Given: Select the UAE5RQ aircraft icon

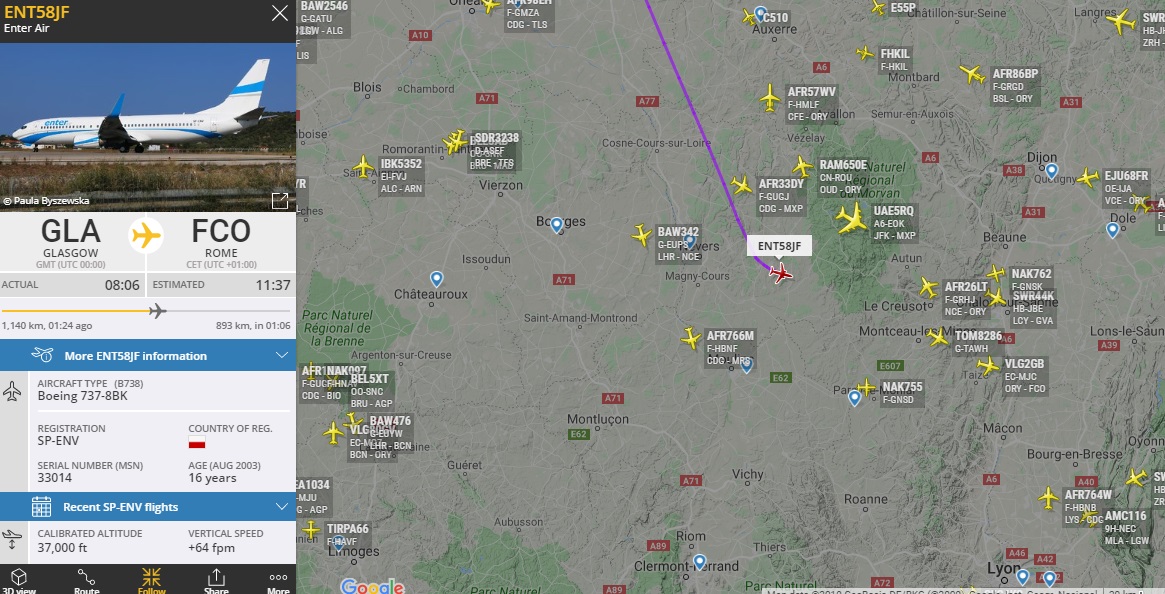Looking at the screenshot, I should [x=851, y=218].
